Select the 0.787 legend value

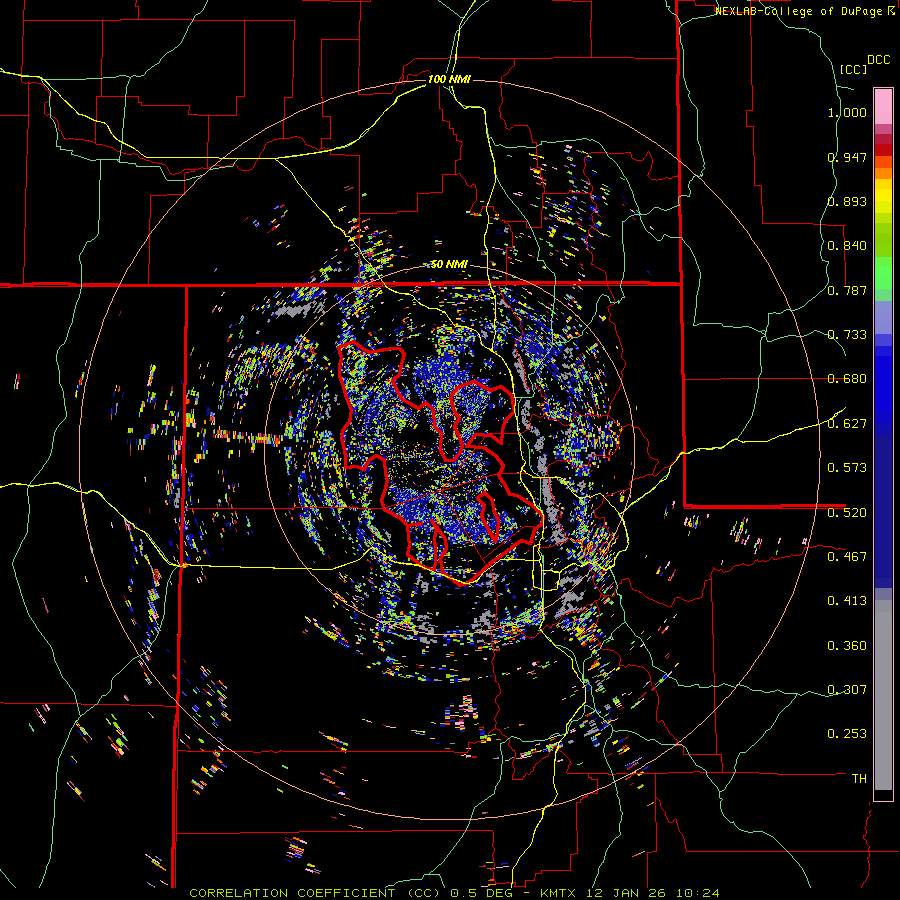click(x=847, y=290)
